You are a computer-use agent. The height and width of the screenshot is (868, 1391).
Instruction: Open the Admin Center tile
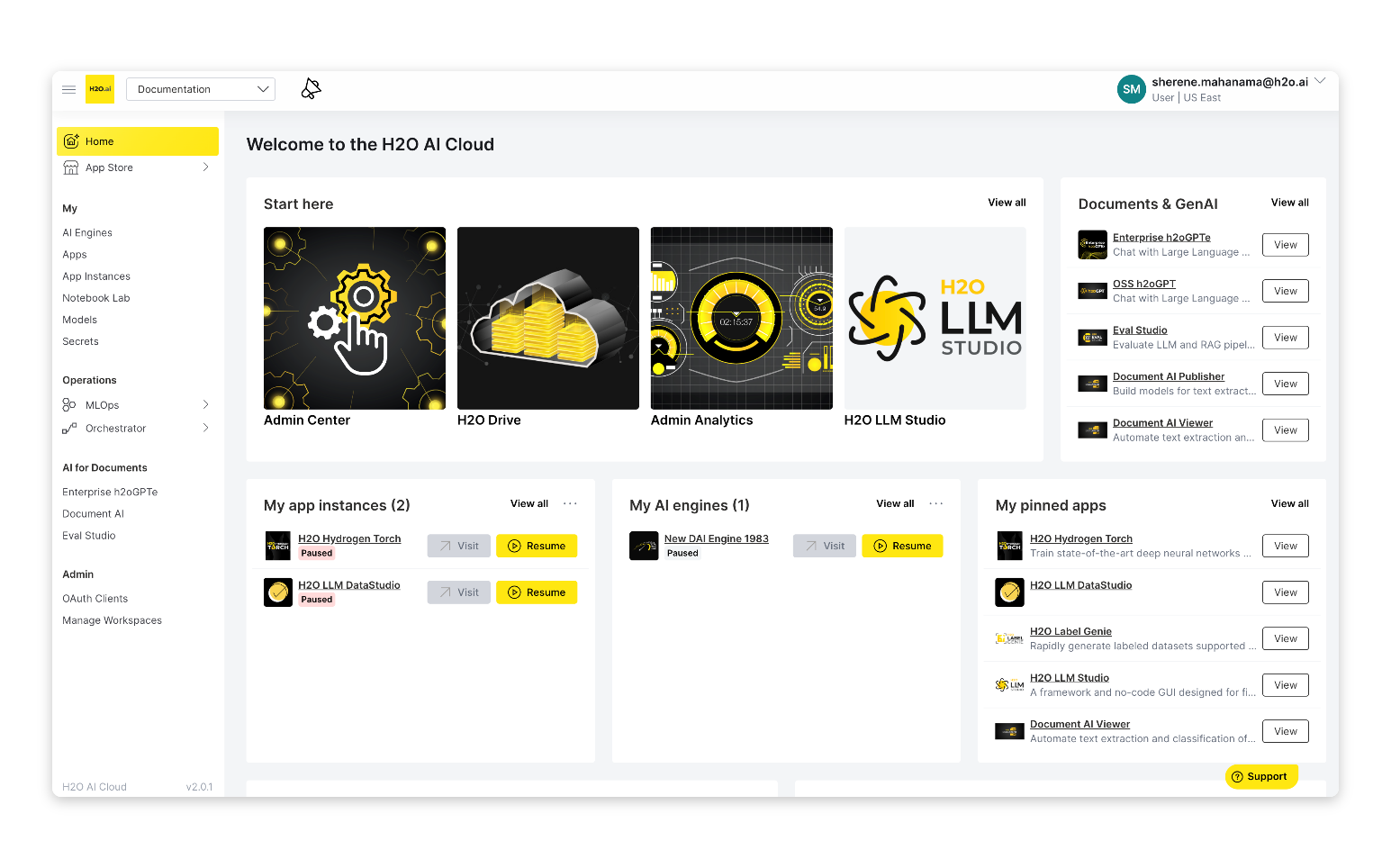click(355, 318)
